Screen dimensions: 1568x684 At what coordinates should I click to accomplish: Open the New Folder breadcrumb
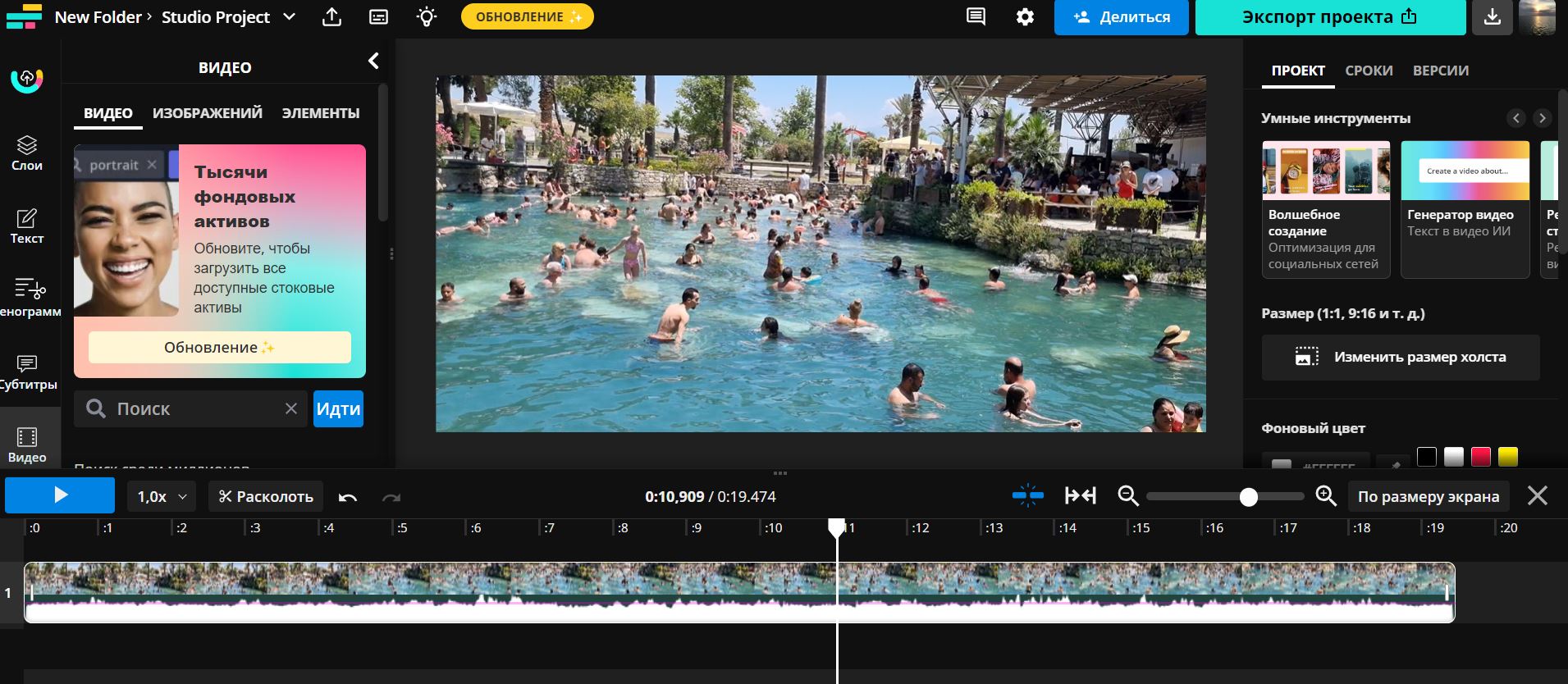tap(98, 16)
